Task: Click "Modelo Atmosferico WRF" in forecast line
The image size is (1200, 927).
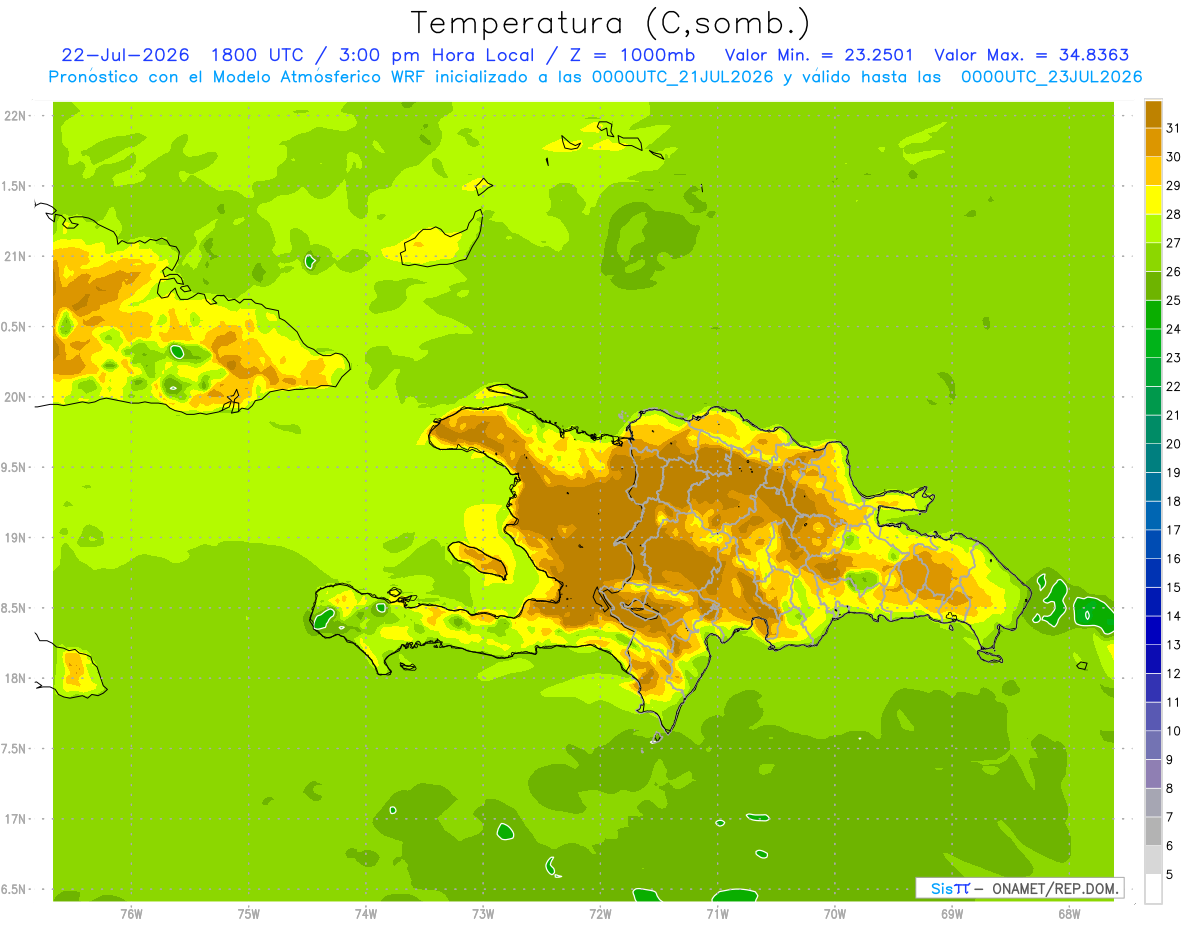Action: 318,77
